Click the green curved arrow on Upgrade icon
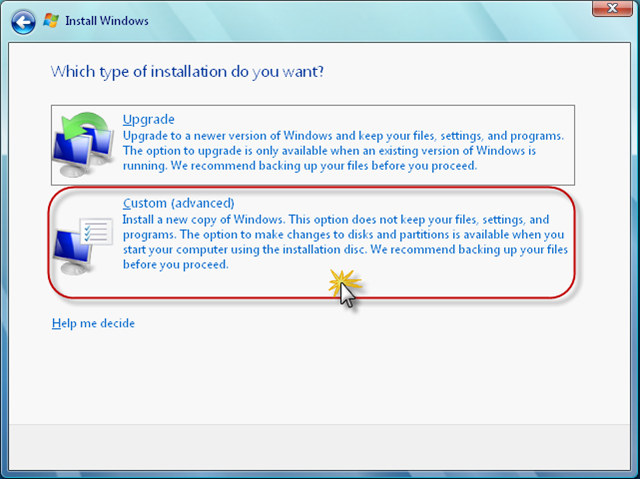This screenshot has height=479, width=640. [86, 124]
